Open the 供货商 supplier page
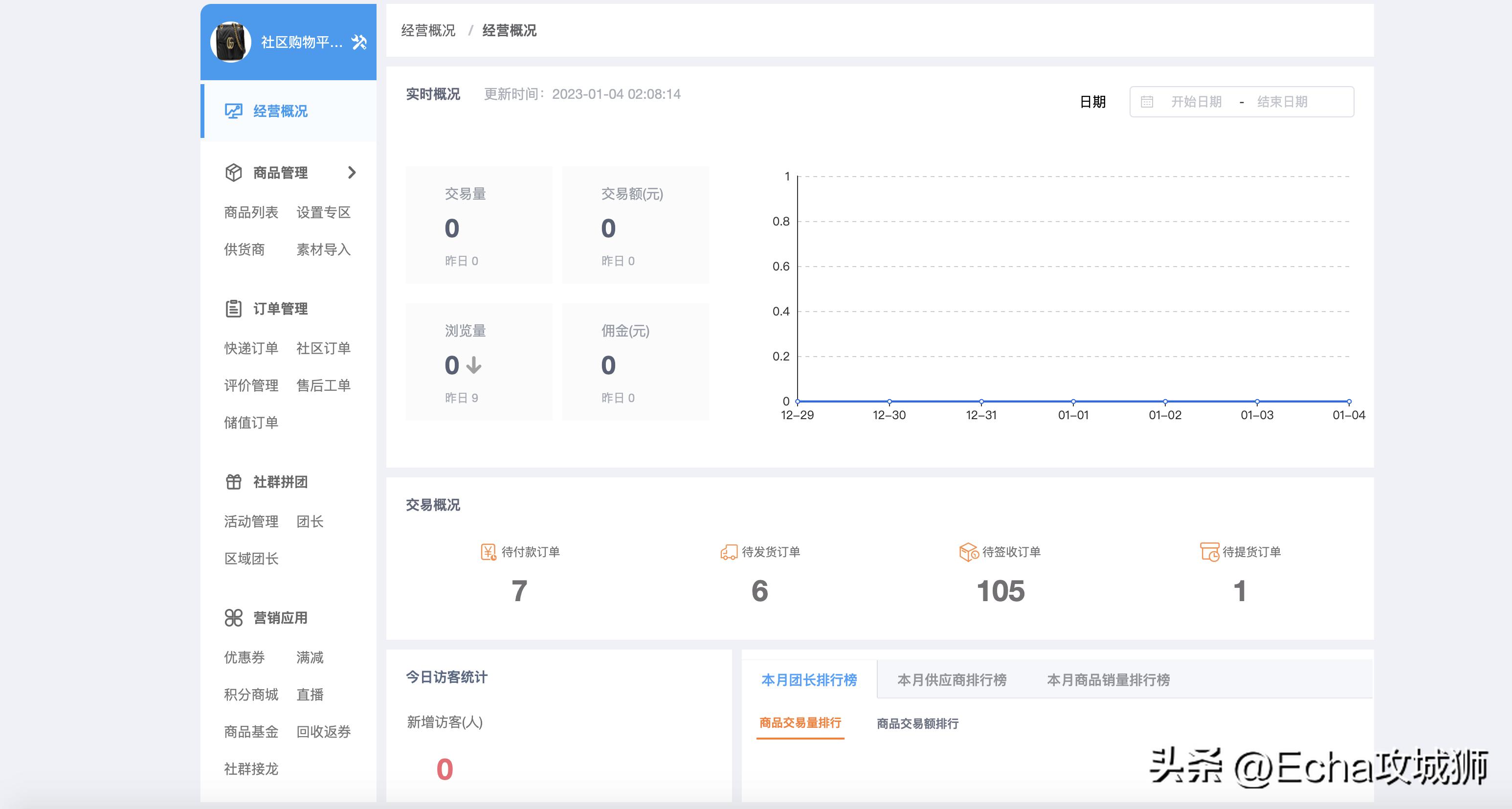Viewport: 1512px width, 809px height. tap(244, 249)
